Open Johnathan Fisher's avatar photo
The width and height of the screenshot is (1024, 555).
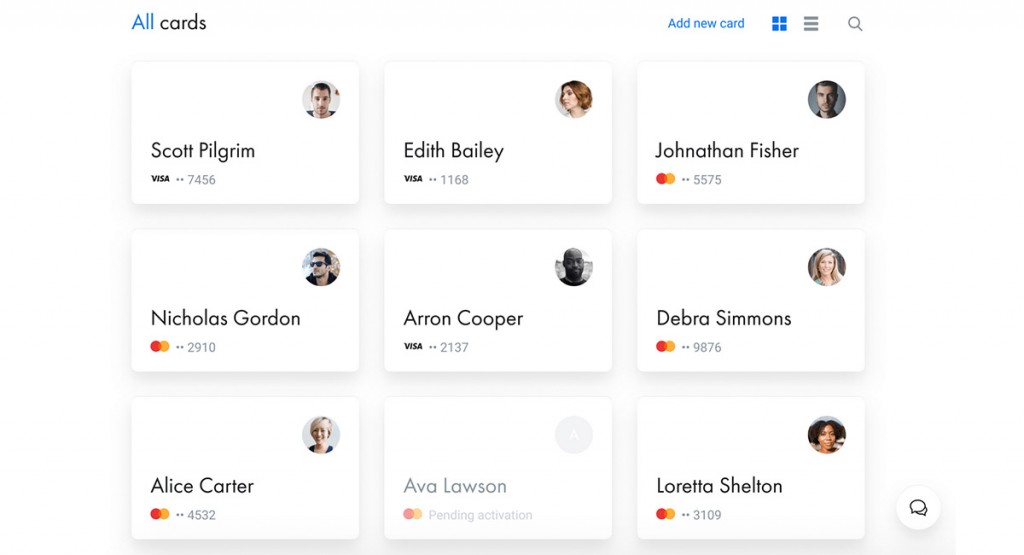(827, 100)
